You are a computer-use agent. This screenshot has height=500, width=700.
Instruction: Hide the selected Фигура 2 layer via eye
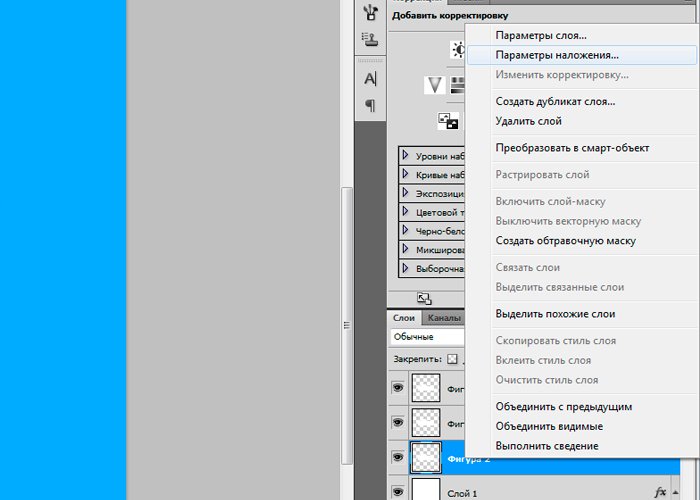coord(397,457)
